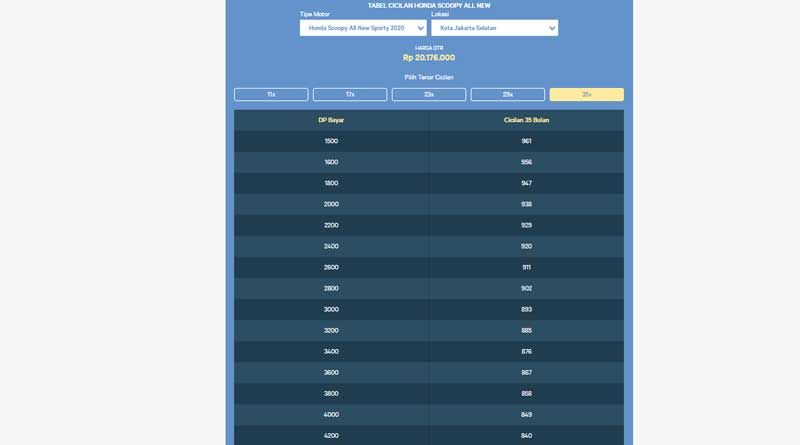The width and height of the screenshot is (800, 445).
Task: Select the row with DP 4200
Action: point(331,435)
